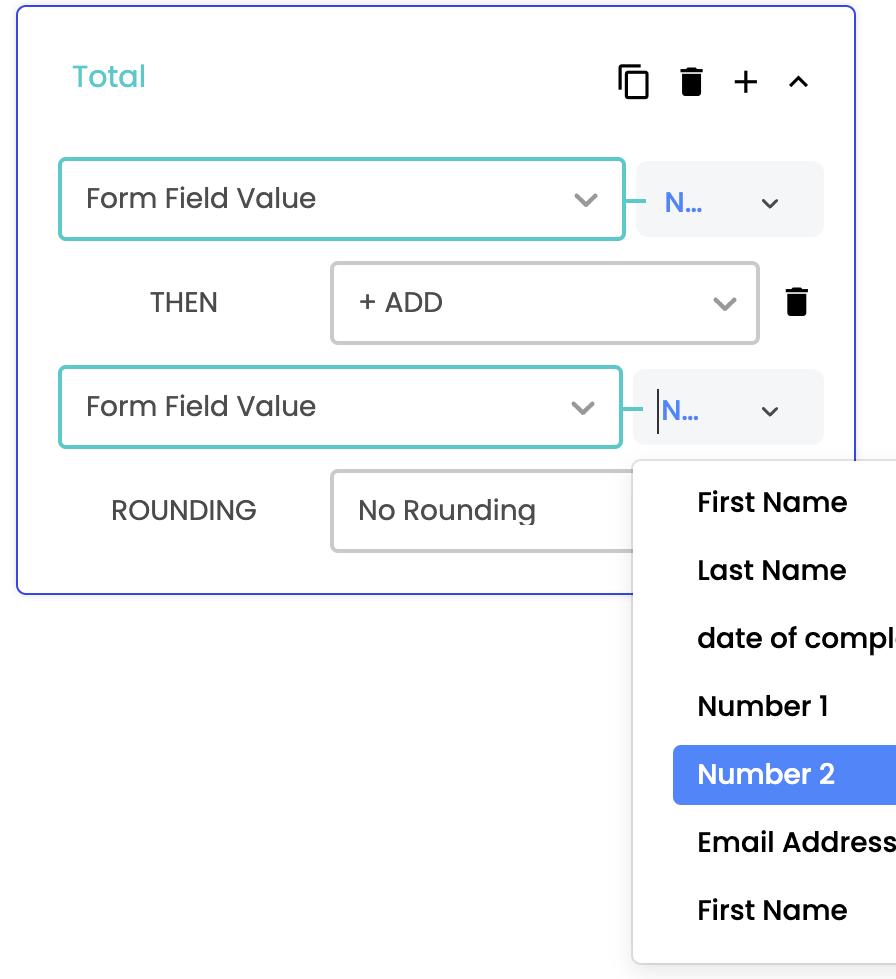
Task: Remove the + ADD operation row
Action: 797,302
